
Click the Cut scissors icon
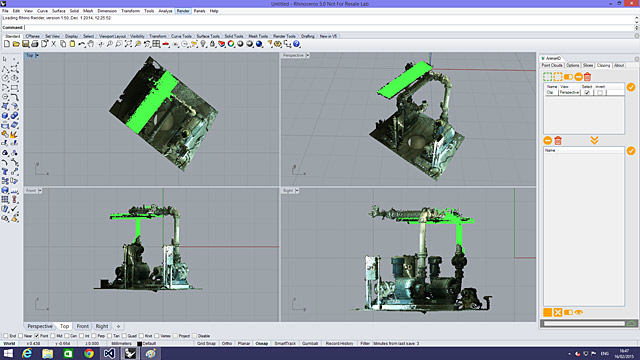click(x=53, y=44)
